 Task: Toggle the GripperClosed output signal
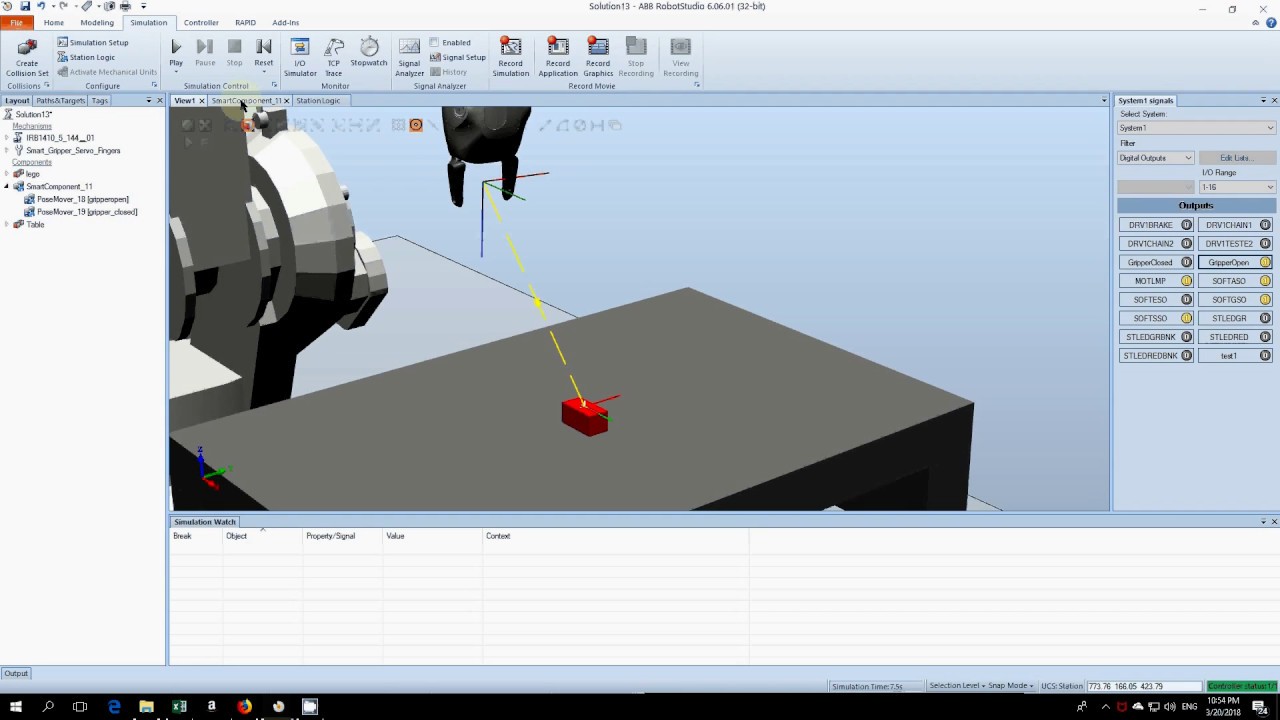(1156, 262)
